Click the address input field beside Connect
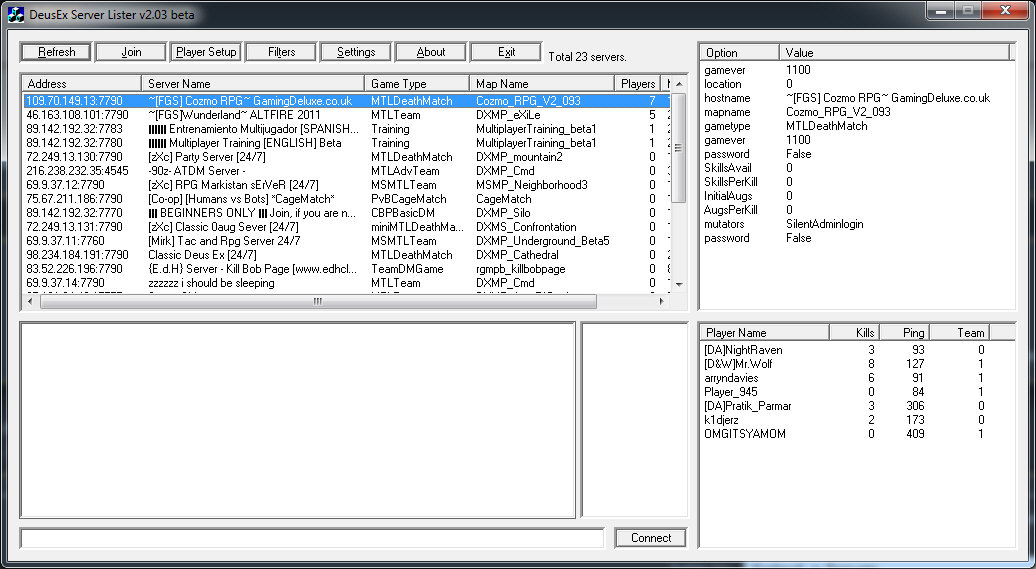This screenshot has height=569, width=1036. point(312,538)
